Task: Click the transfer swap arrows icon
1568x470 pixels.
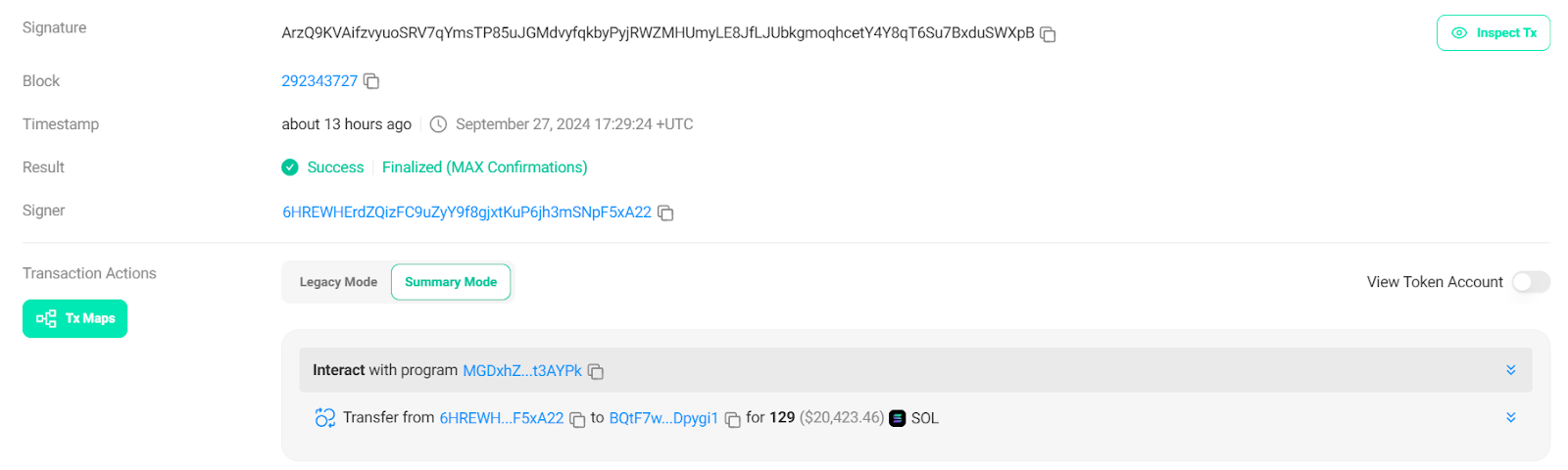Action: coord(325,418)
